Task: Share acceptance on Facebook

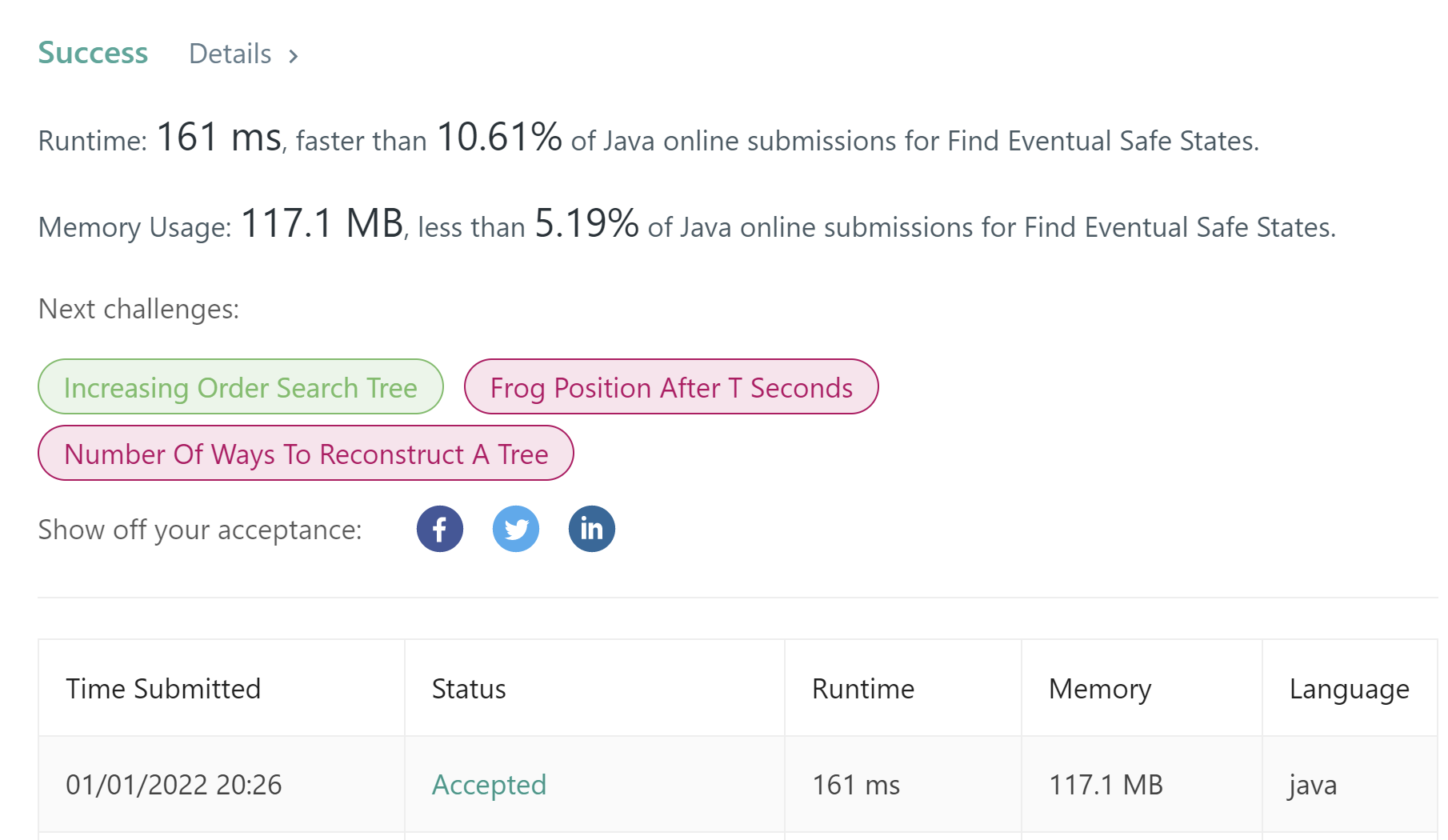Action: click(x=439, y=529)
